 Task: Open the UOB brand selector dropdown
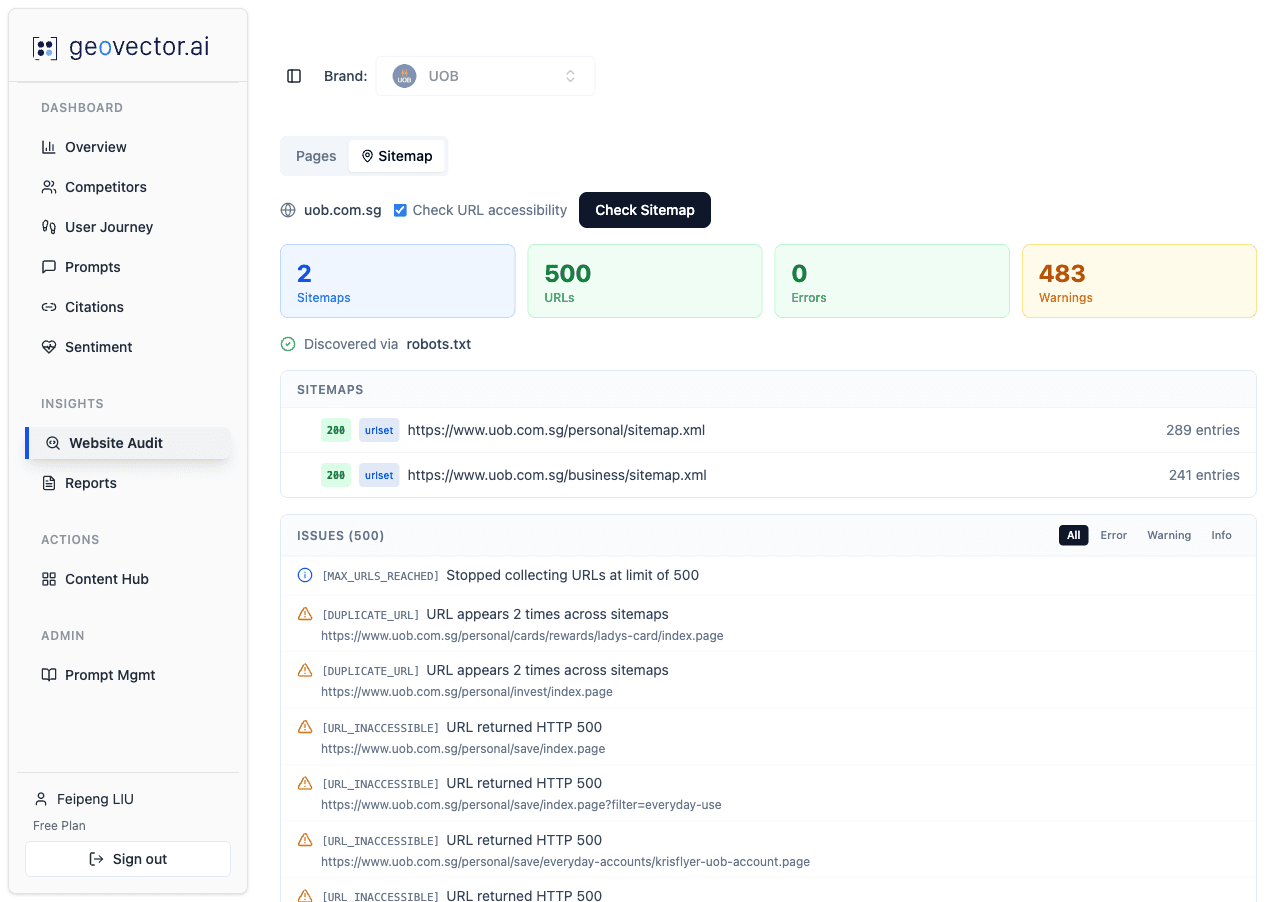click(x=485, y=75)
